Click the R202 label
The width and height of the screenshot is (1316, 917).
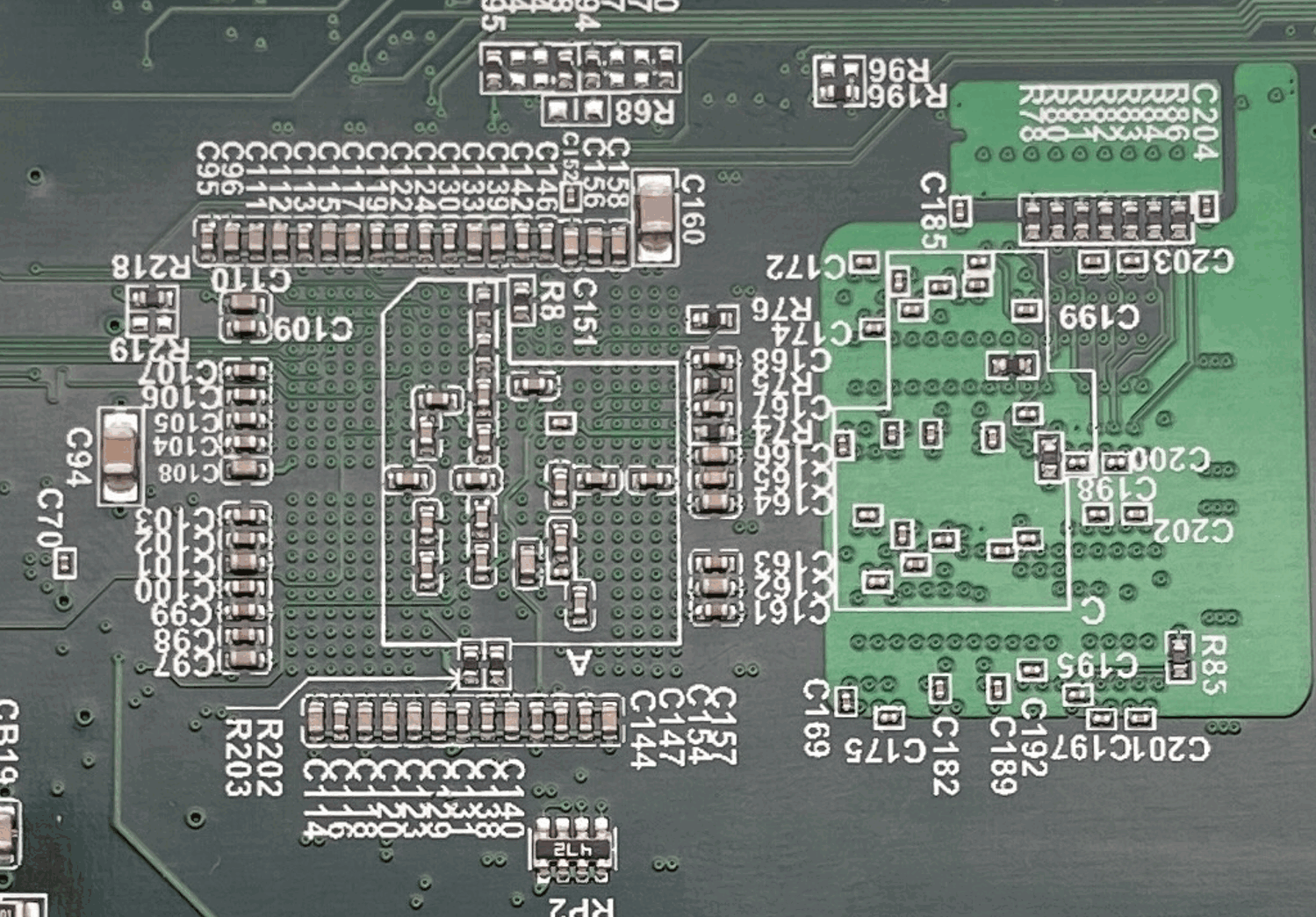[x=269, y=758]
